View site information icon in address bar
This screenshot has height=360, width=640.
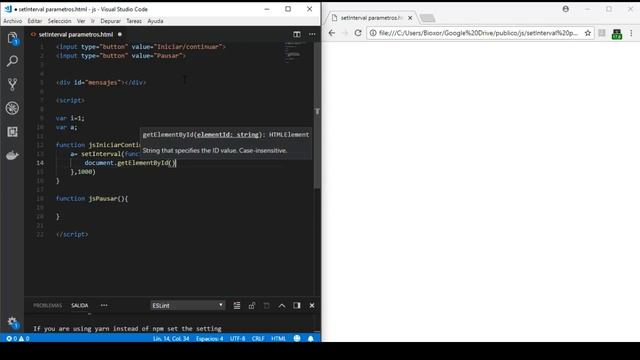(x=373, y=33)
